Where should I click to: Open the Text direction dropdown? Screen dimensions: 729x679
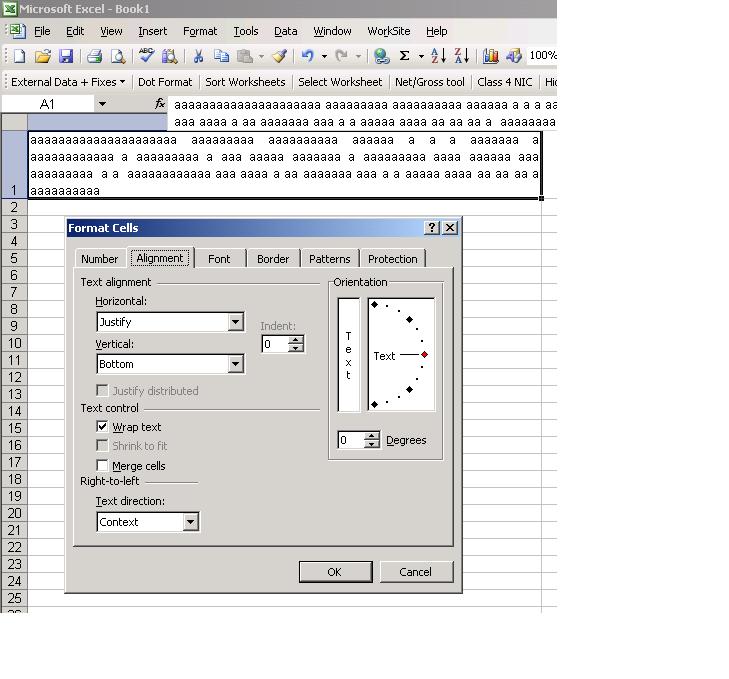click(191, 522)
